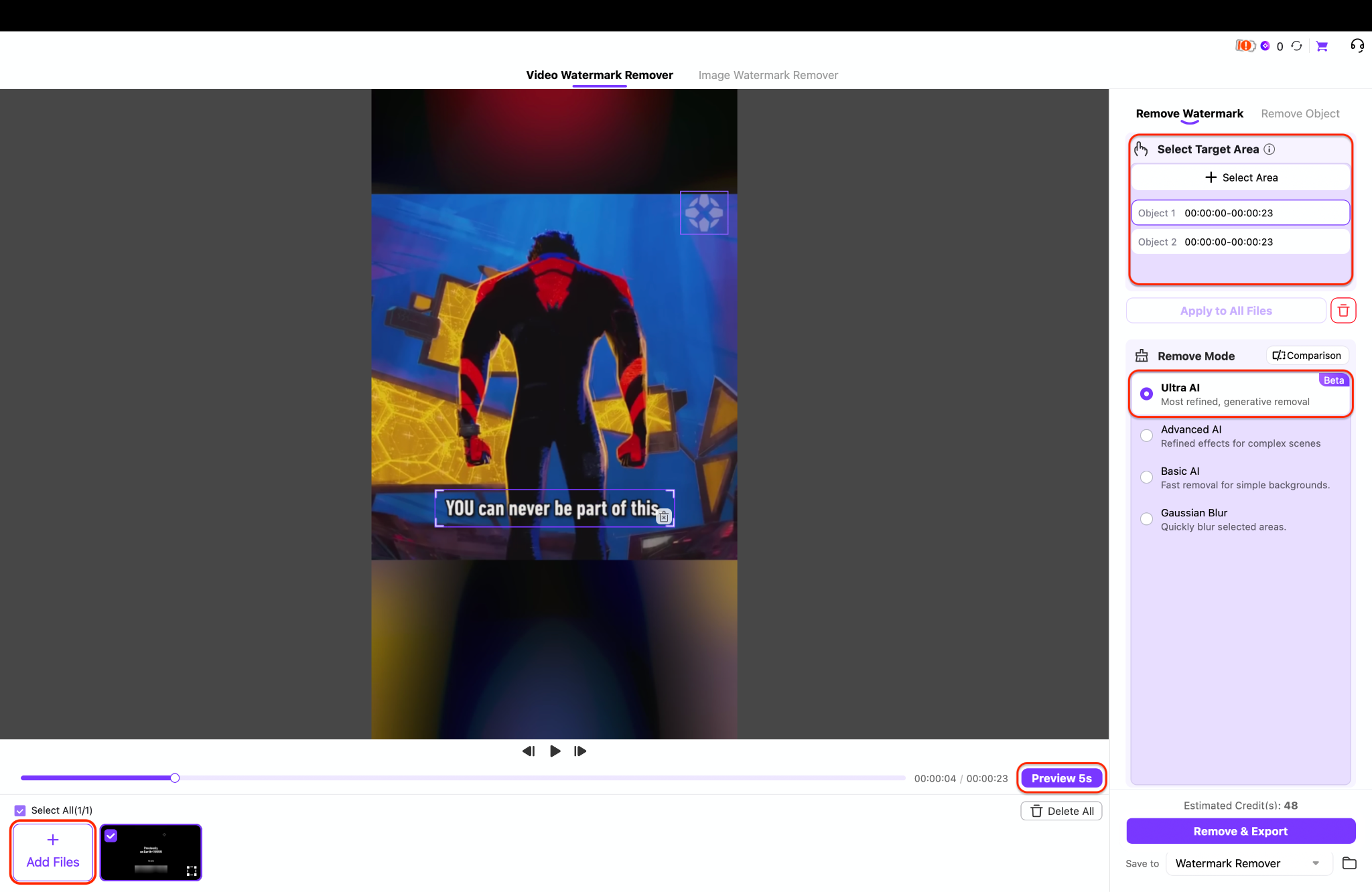
Task: Click the credit count number 0
Action: coord(1280,46)
